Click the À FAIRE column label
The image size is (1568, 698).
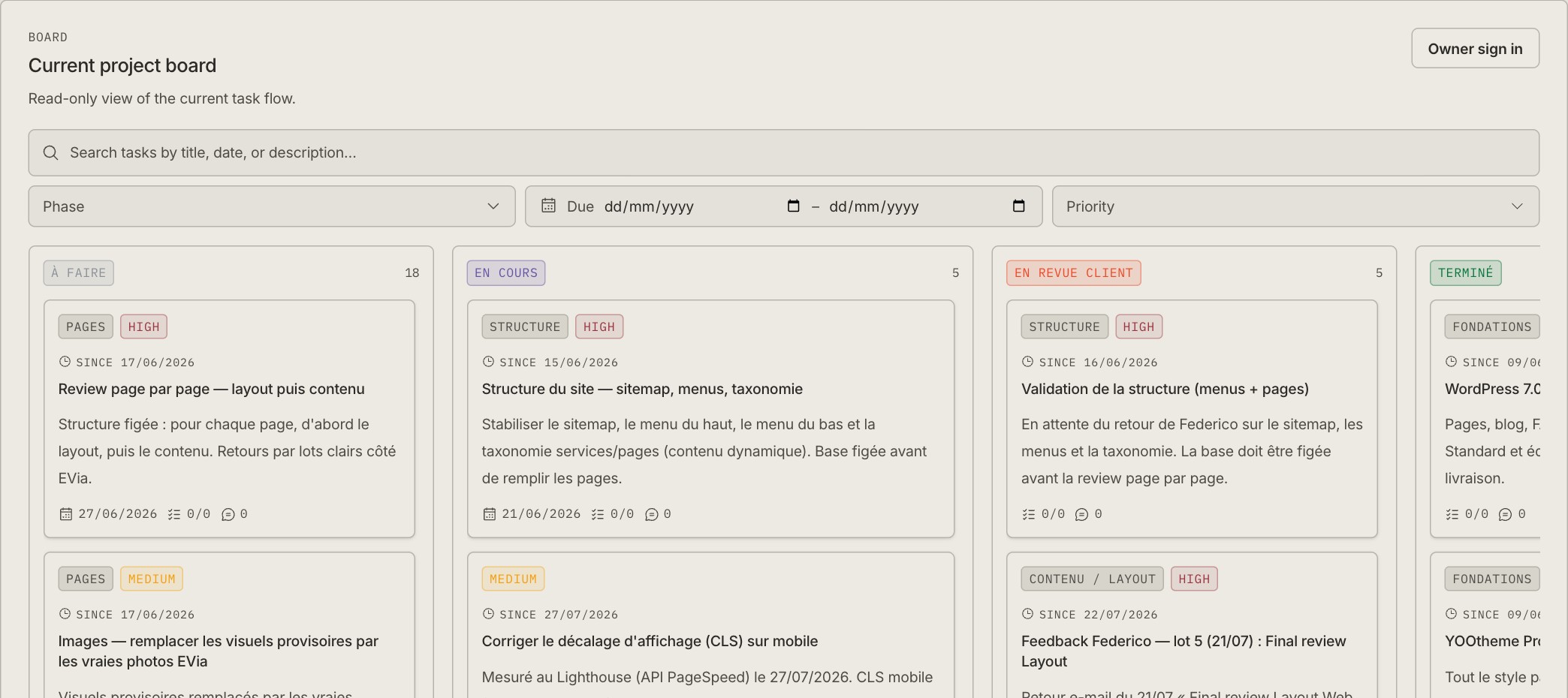[79, 273]
